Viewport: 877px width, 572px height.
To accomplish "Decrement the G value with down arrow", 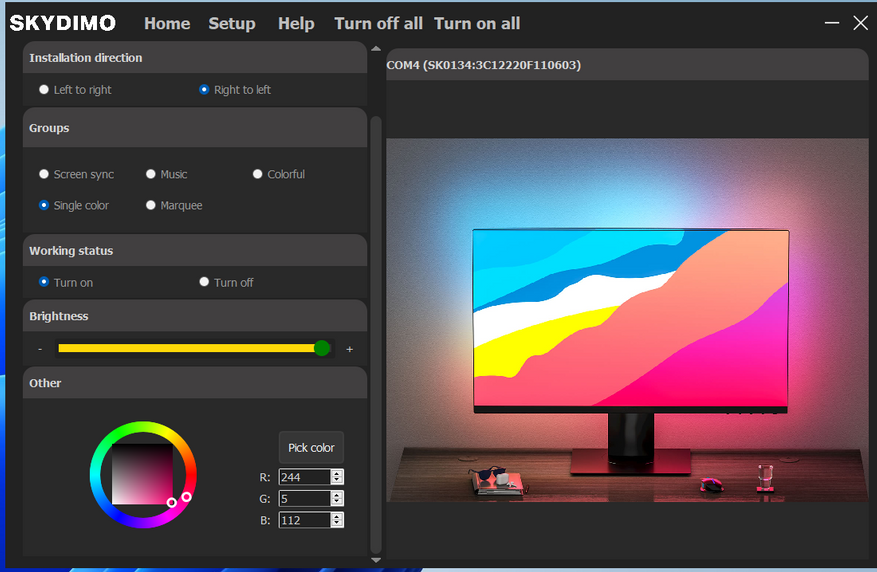I will click(x=337, y=502).
